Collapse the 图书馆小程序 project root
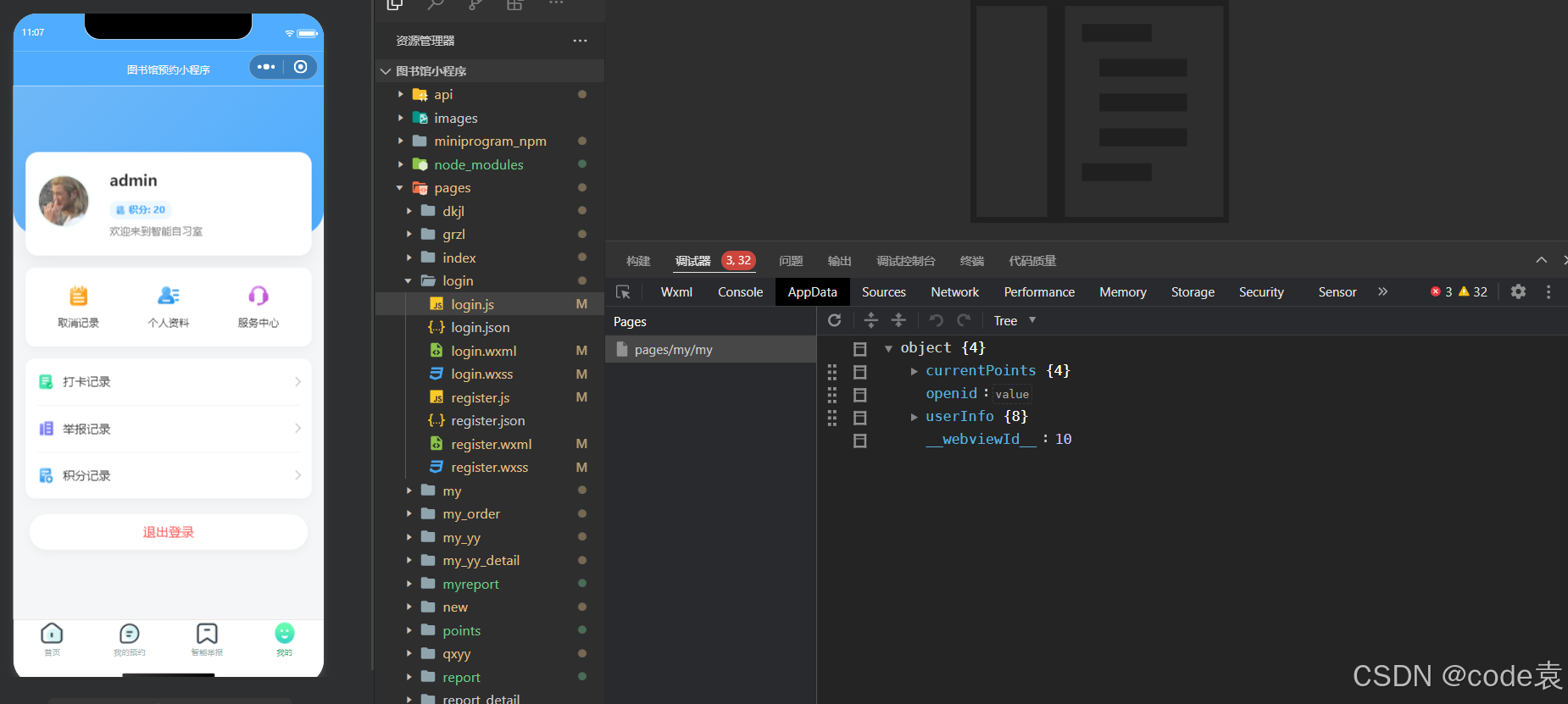The width and height of the screenshot is (1568, 704). pos(386,71)
